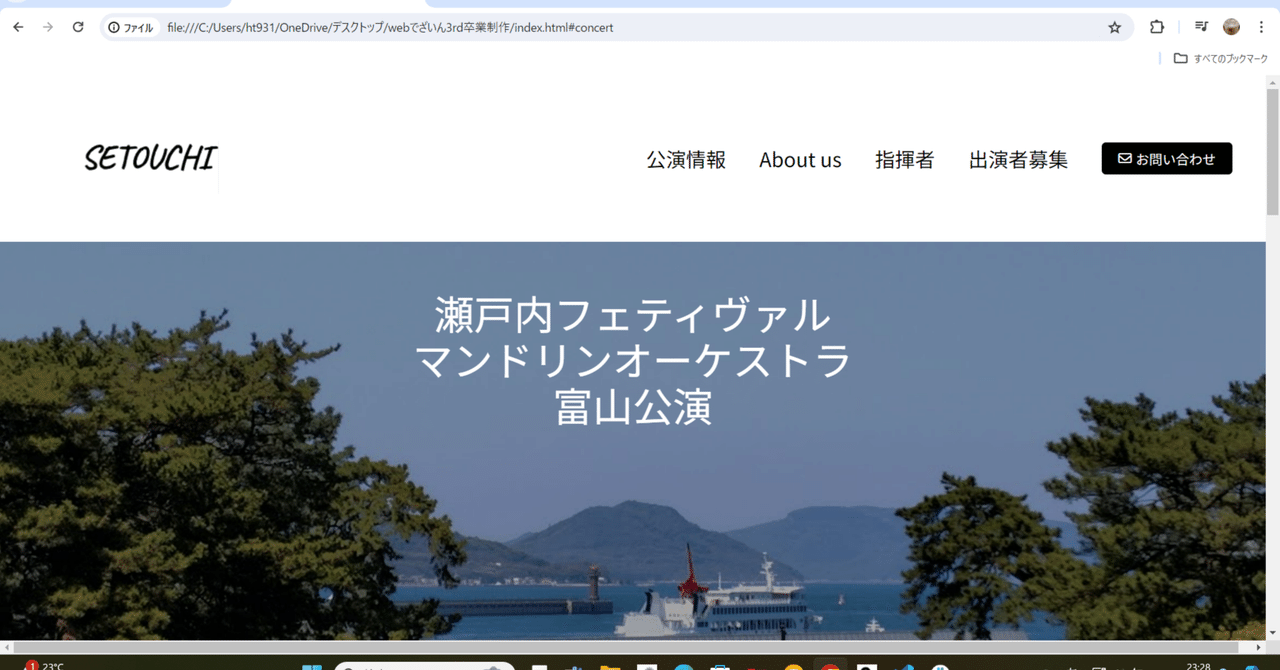1280x670 pixels.
Task: Click inside the address bar
Action: [x=400, y=27]
